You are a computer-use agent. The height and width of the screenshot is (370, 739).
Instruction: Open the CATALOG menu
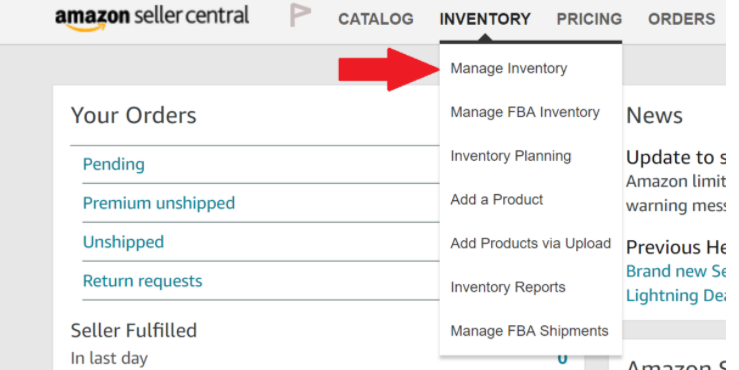tap(376, 19)
